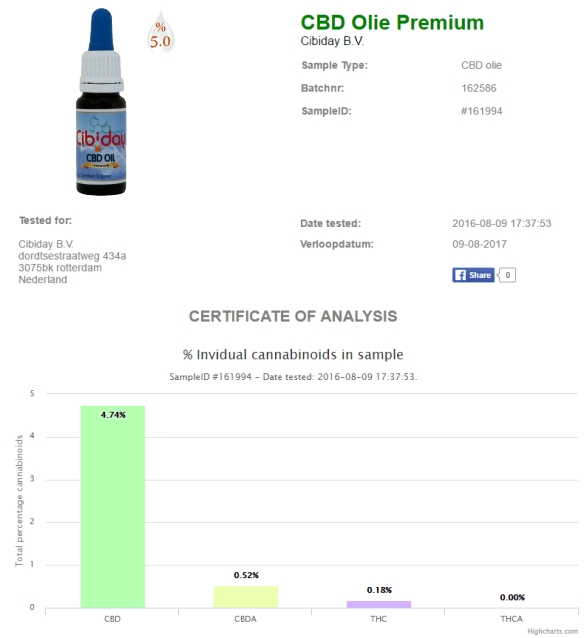Click the chart title about individual cannabinoids
587x638 pixels.
coord(293,354)
